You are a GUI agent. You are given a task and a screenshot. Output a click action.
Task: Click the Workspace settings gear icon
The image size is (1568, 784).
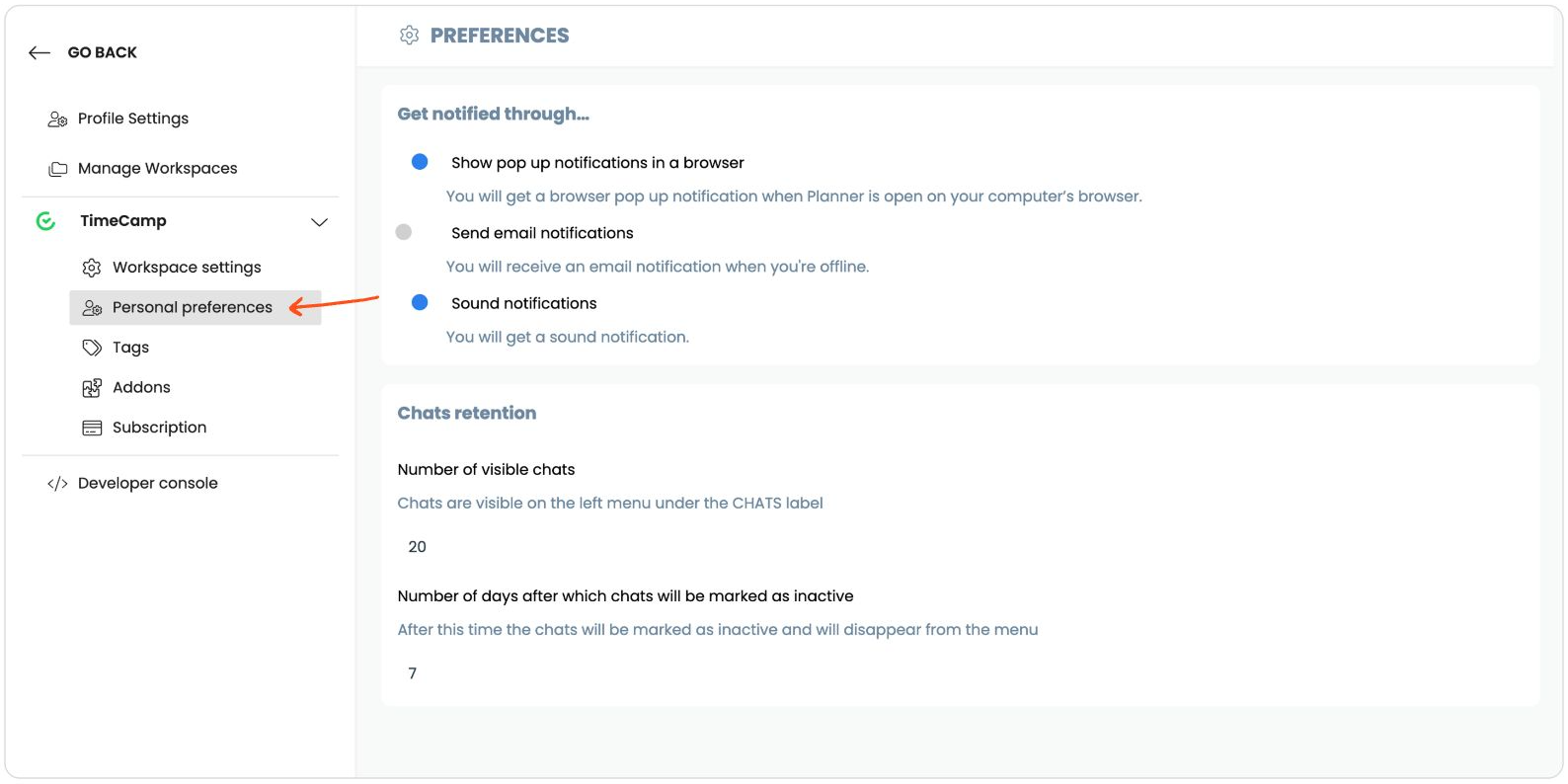coord(92,268)
